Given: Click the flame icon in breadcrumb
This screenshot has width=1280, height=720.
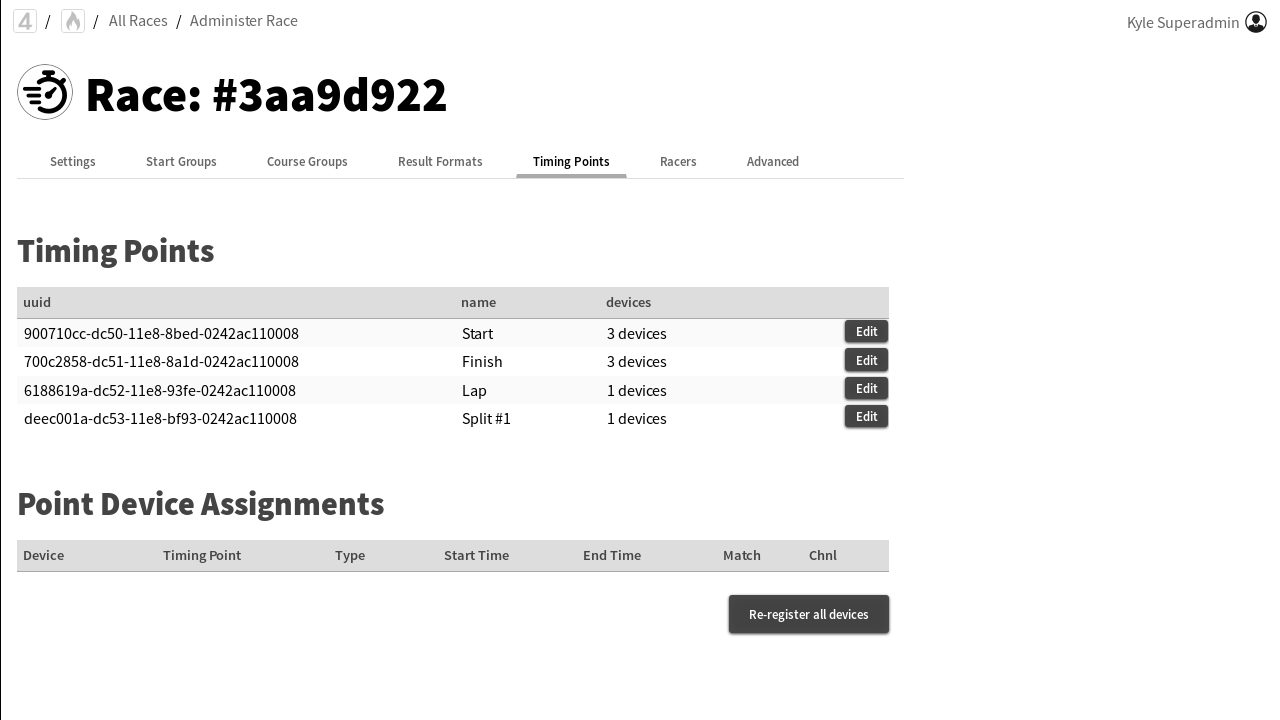Looking at the screenshot, I should 73,21.
